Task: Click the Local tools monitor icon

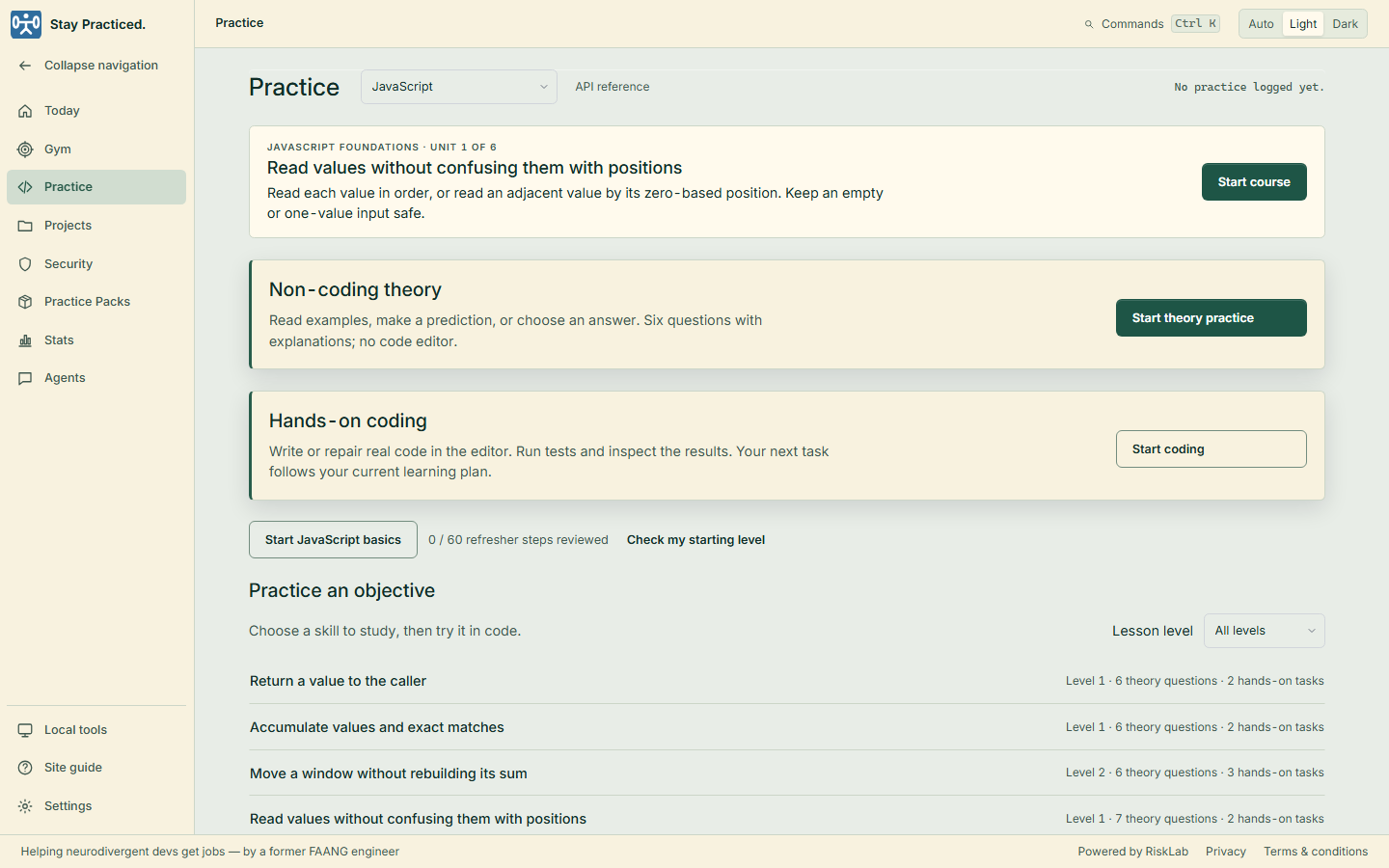Action: 25,730
